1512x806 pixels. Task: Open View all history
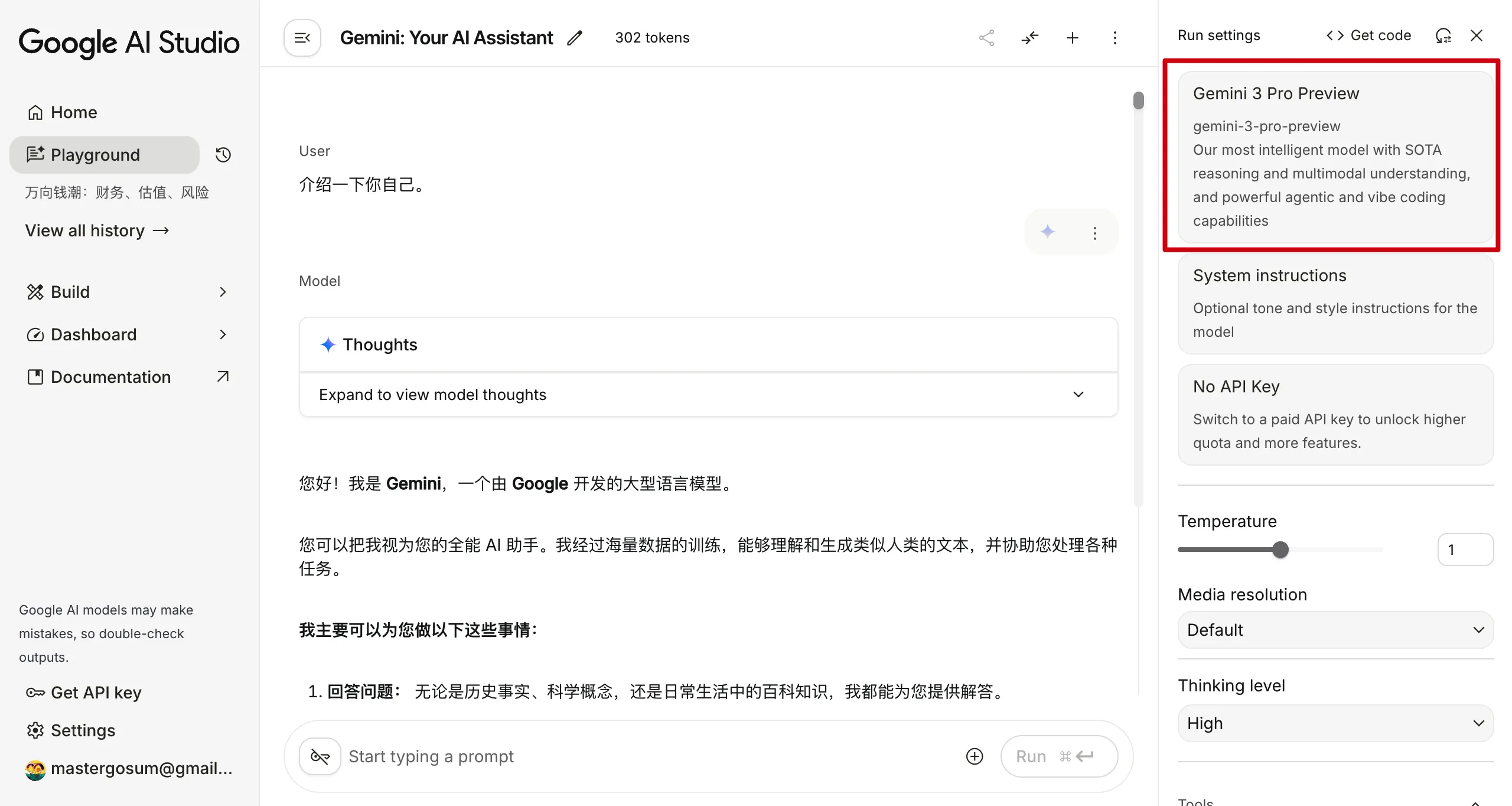[x=97, y=230]
